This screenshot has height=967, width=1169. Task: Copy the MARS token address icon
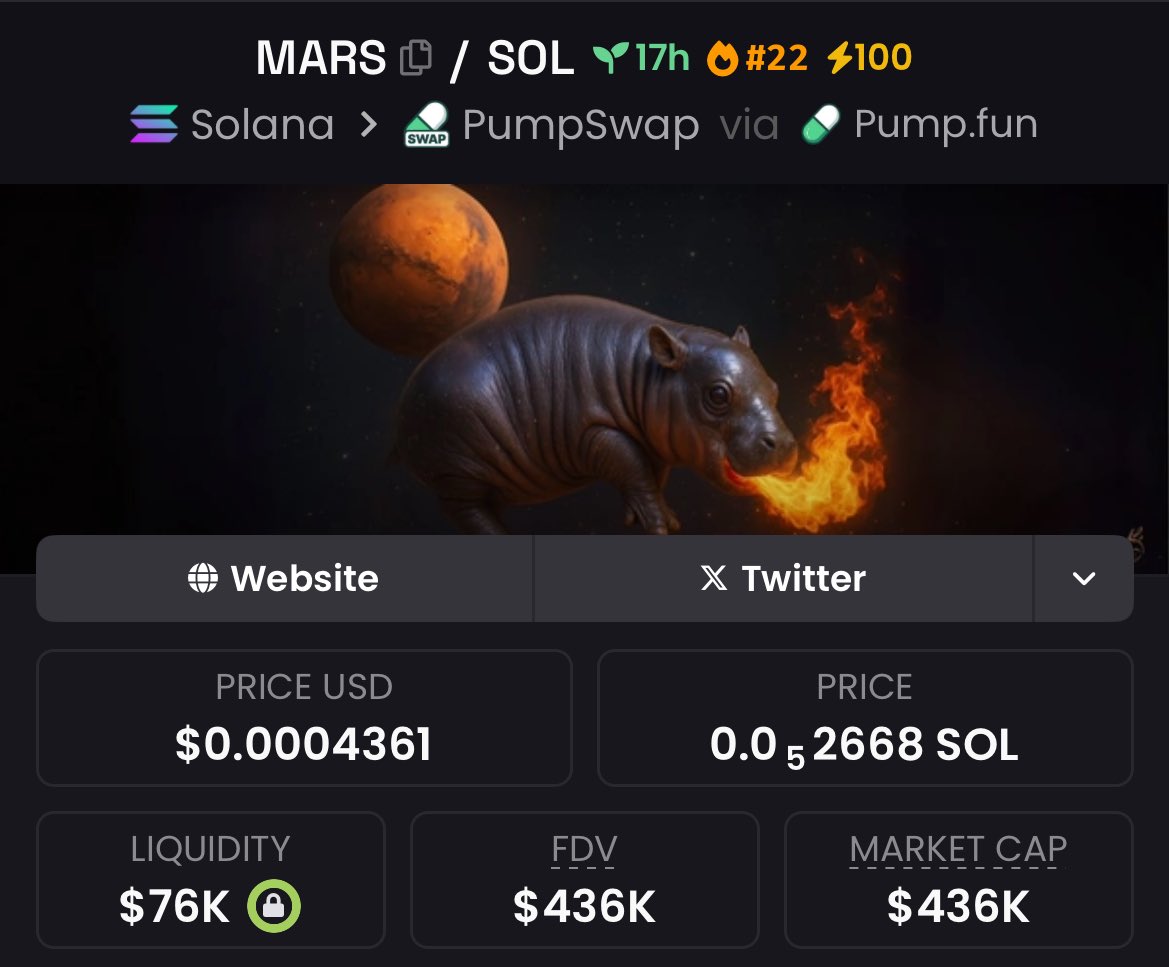[416, 58]
